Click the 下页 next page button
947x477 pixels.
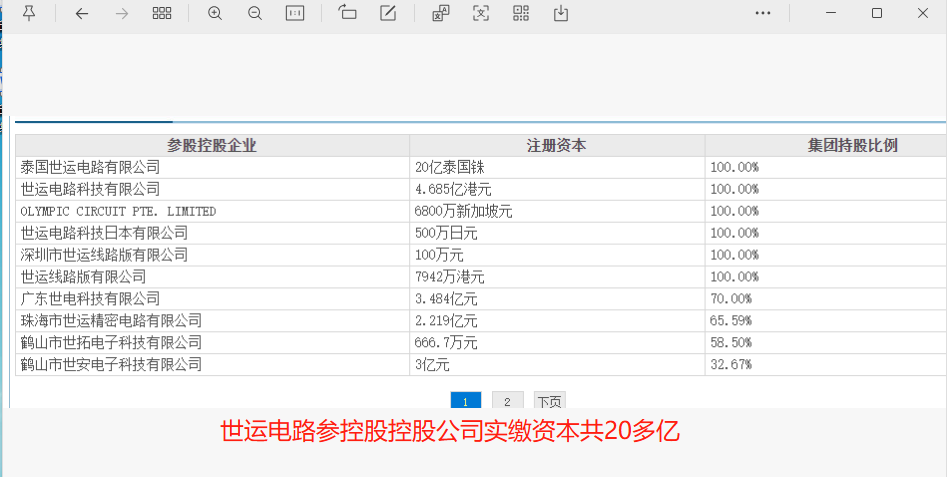coord(550,401)
